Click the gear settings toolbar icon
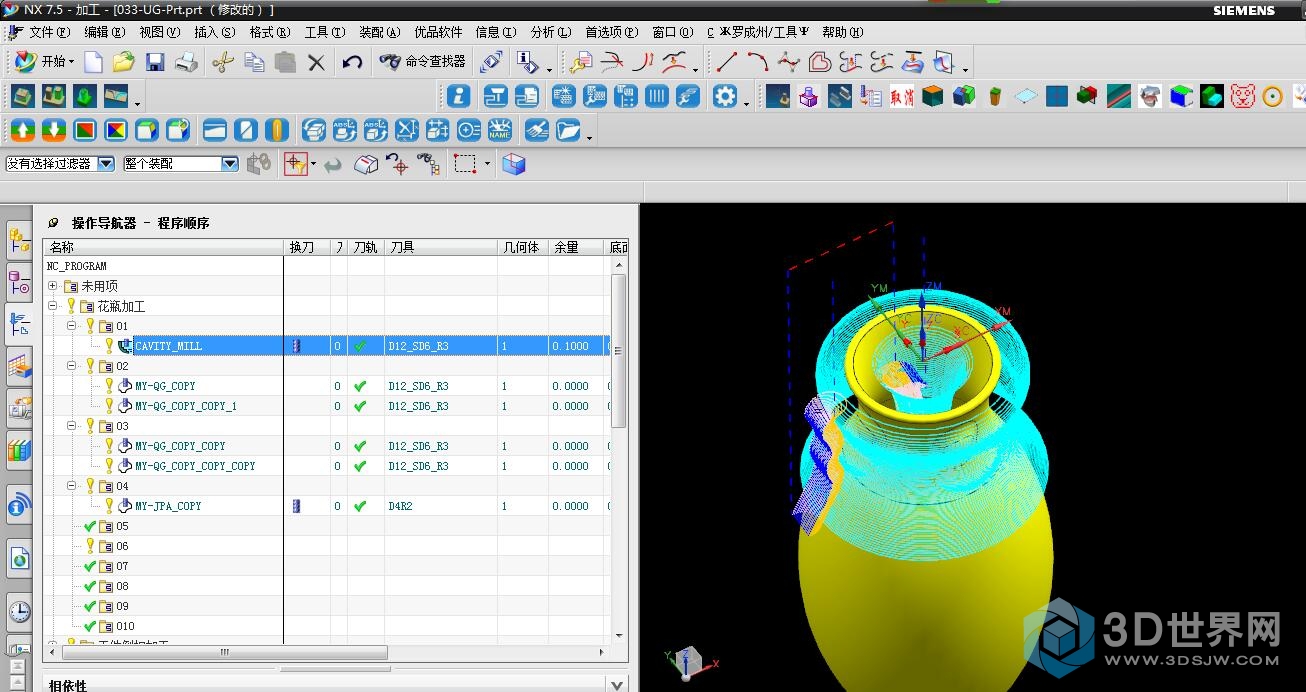The width and height of the screenshot is (1306, 692). (x=725, y=96)
